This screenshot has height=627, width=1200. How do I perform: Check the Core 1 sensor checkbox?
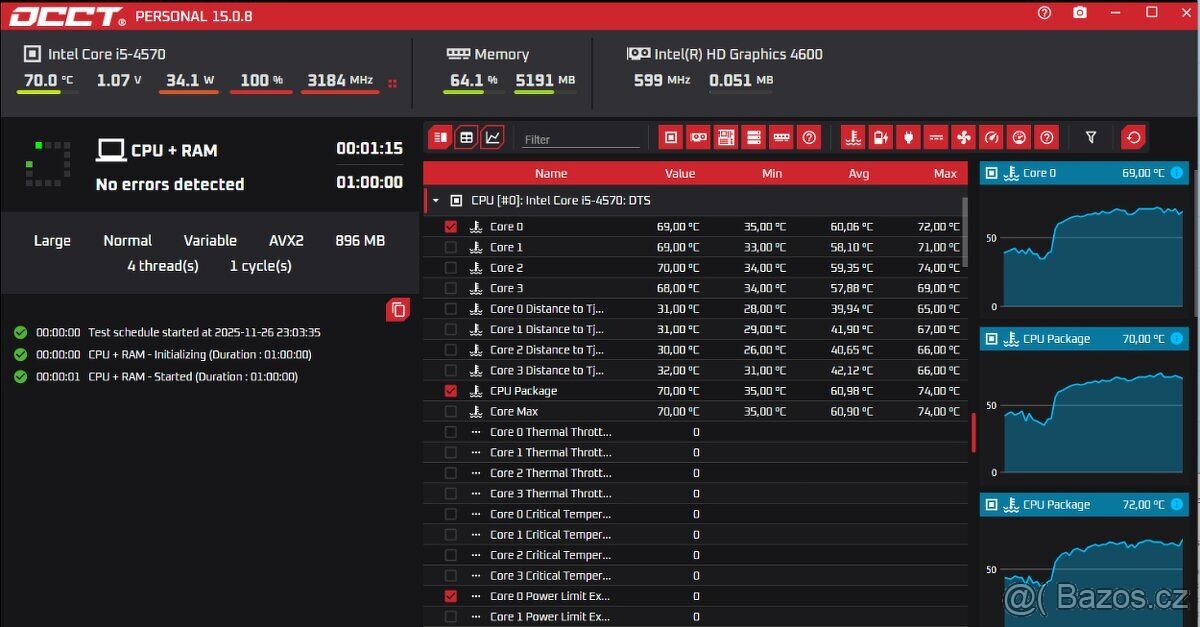pos(450,247)
